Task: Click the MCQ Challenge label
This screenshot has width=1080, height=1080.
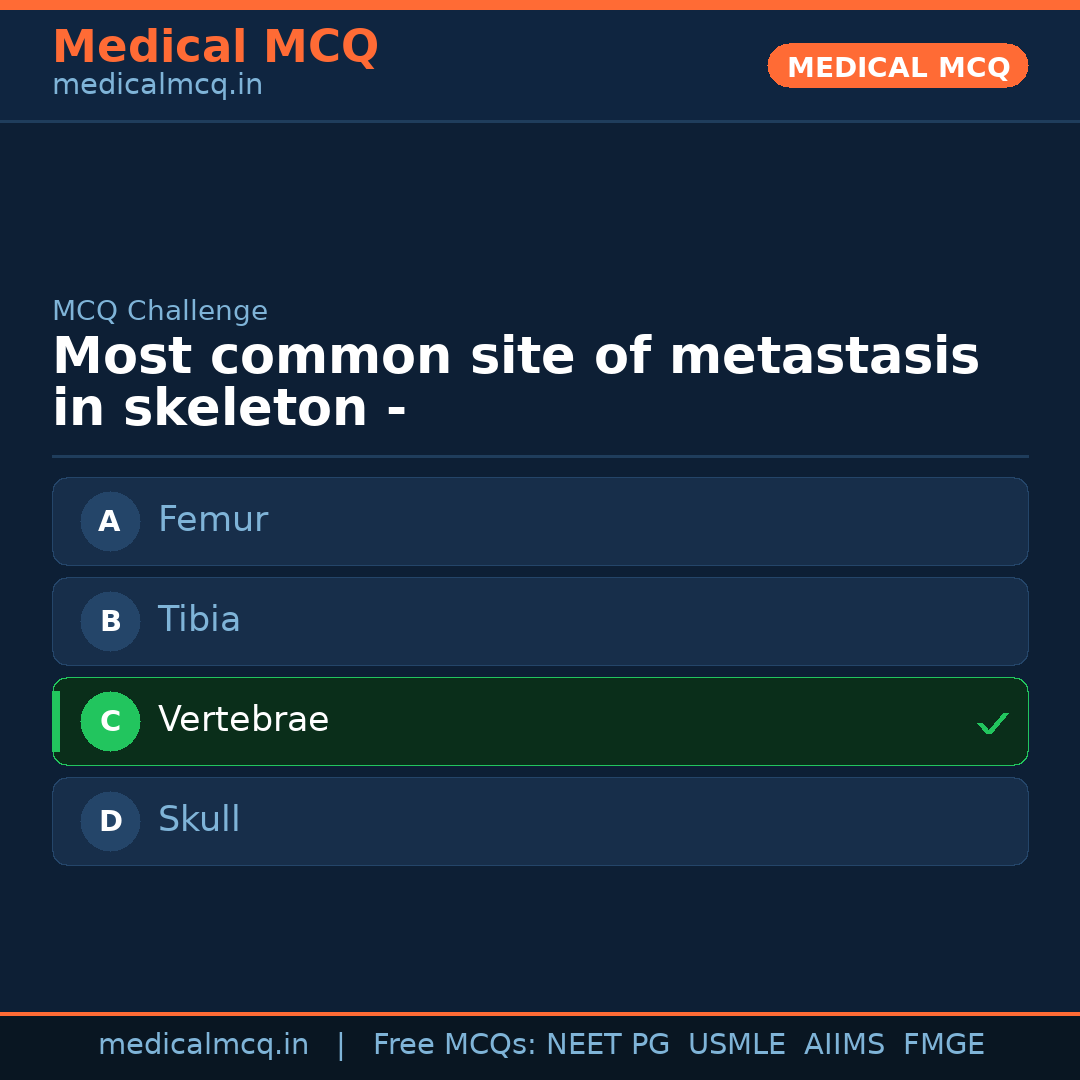Action: [160, 311]
